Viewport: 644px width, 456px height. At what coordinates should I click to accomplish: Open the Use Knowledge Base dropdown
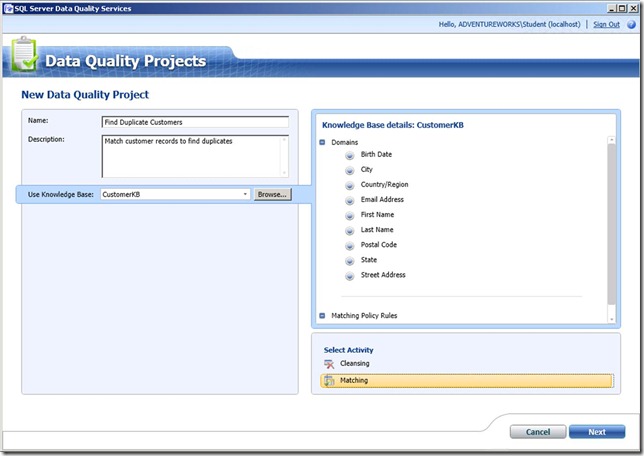tap(245, 194)
